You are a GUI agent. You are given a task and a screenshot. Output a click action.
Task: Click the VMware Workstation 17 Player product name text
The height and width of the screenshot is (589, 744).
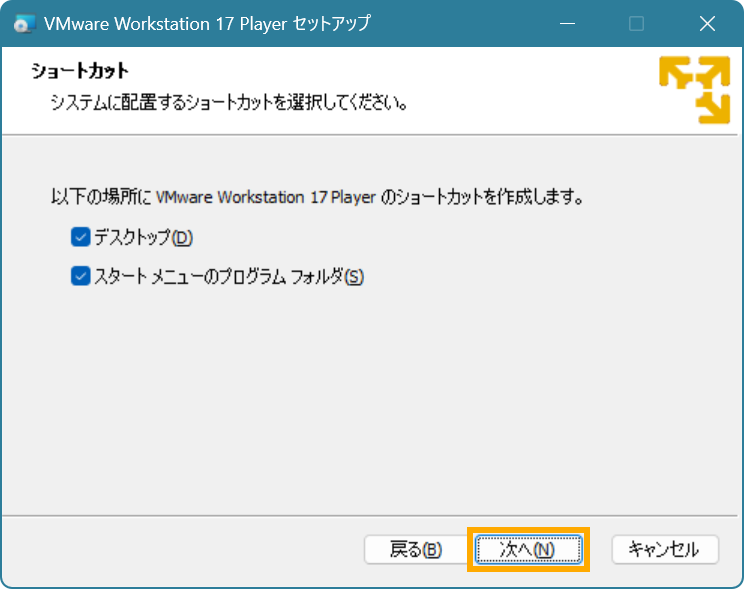[x=266, y=197]
